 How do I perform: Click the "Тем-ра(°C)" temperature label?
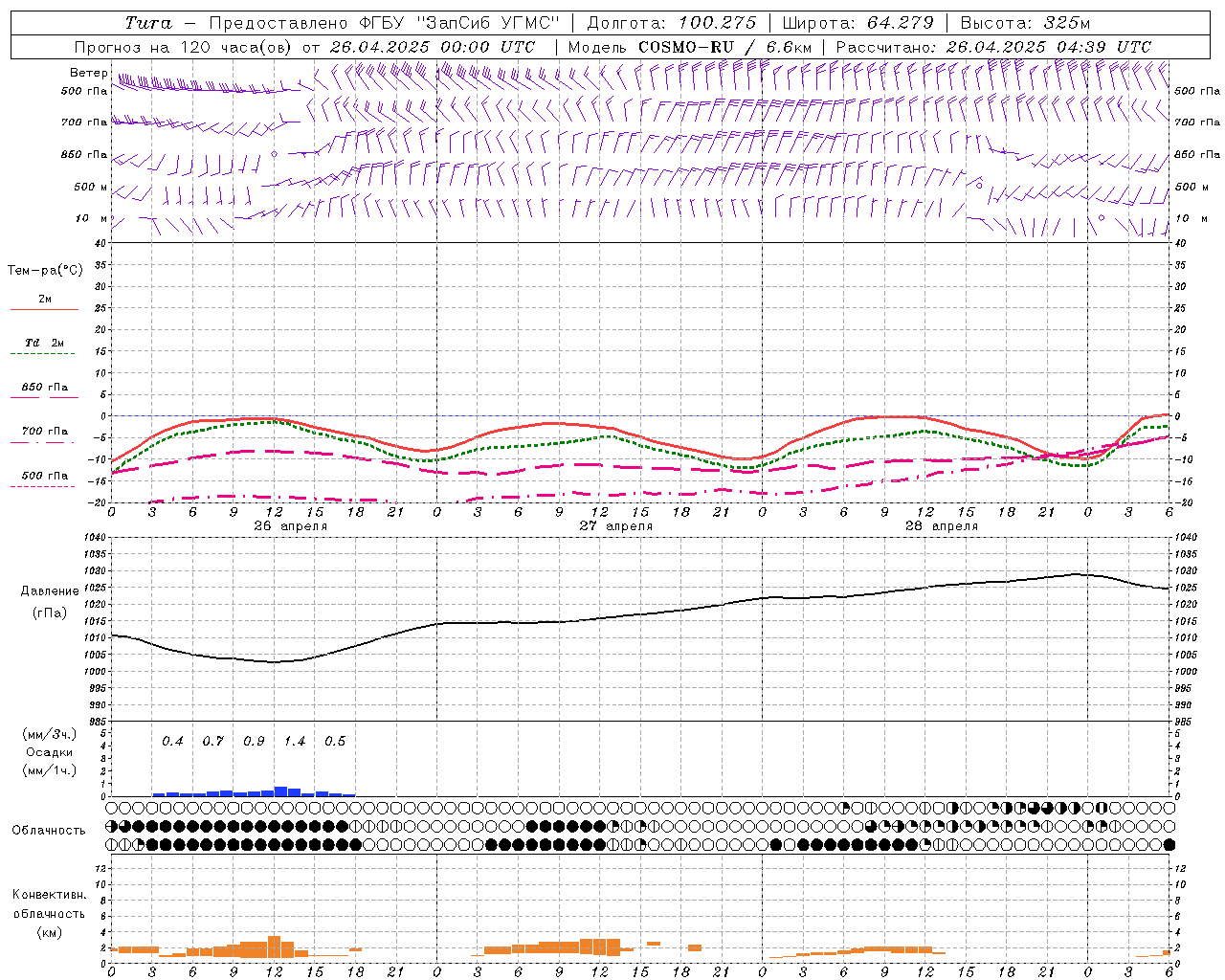click(x=45, y=271)
